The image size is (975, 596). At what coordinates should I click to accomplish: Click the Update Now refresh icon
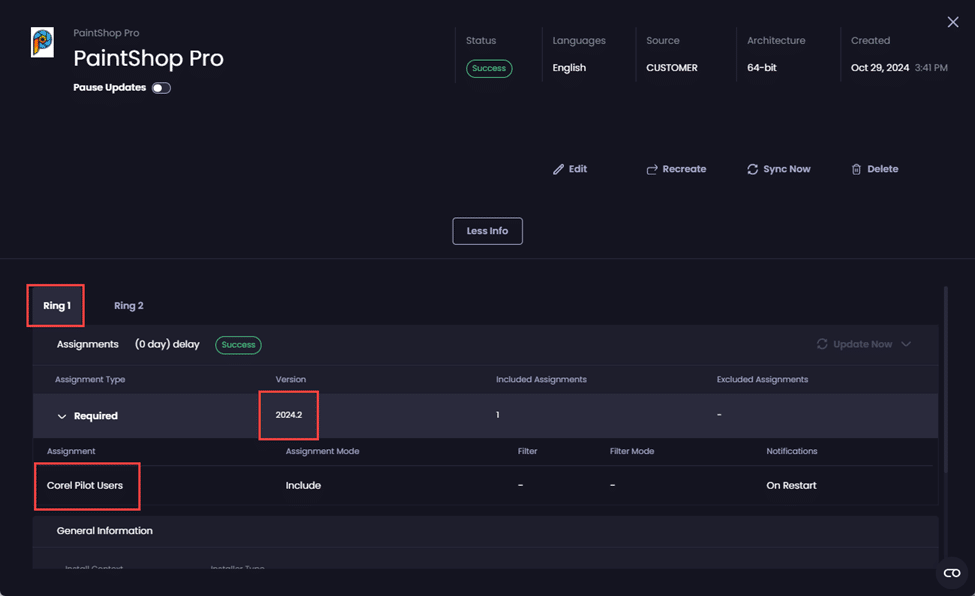pos(822,344)
